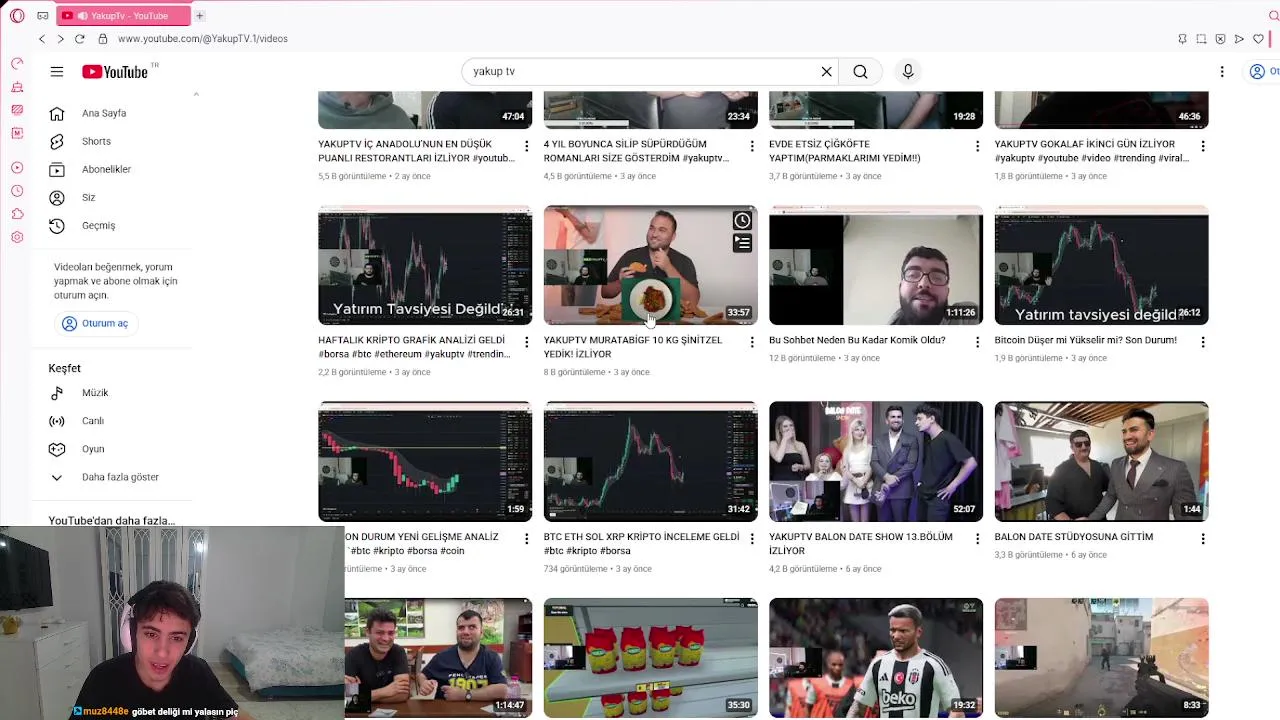Open the send-arrow icon in address bar
Viewport: 1280px width, 720px height.
pyautogui.click(x=1239, y=39)
